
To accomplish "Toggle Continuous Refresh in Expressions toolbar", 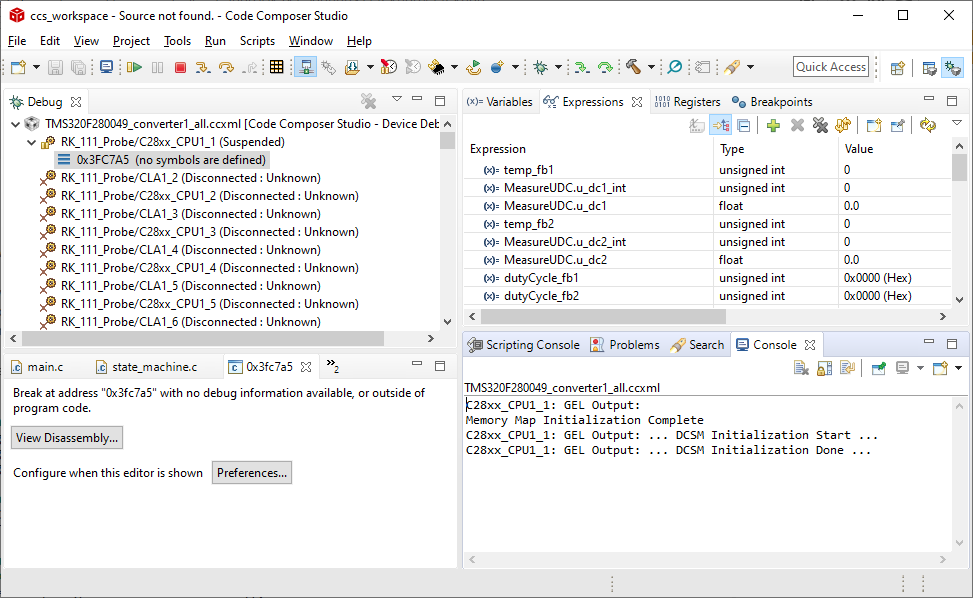I will point(928,125).
